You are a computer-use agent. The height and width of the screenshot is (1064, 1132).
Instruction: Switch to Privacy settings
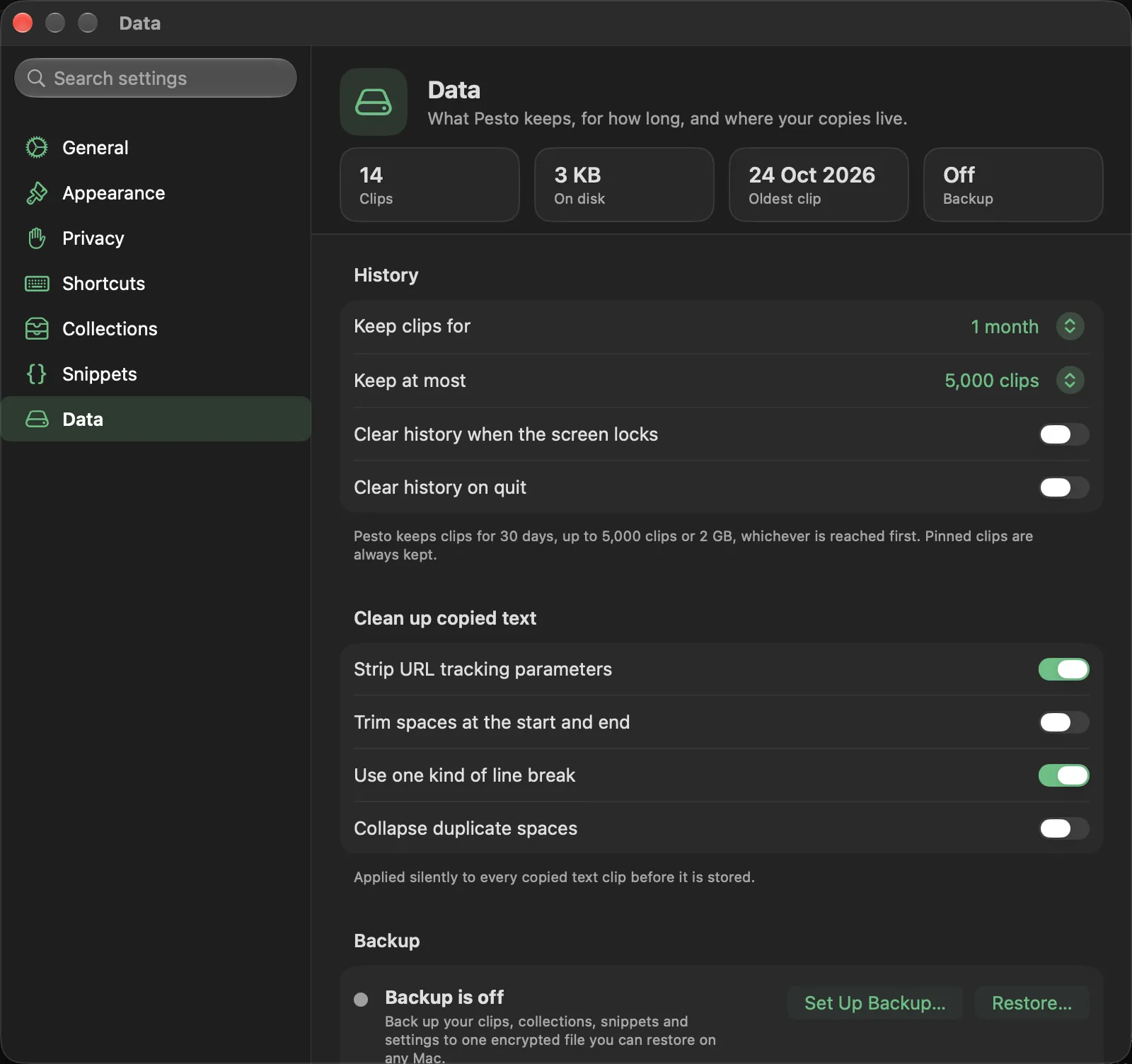(x=156, y=238)
